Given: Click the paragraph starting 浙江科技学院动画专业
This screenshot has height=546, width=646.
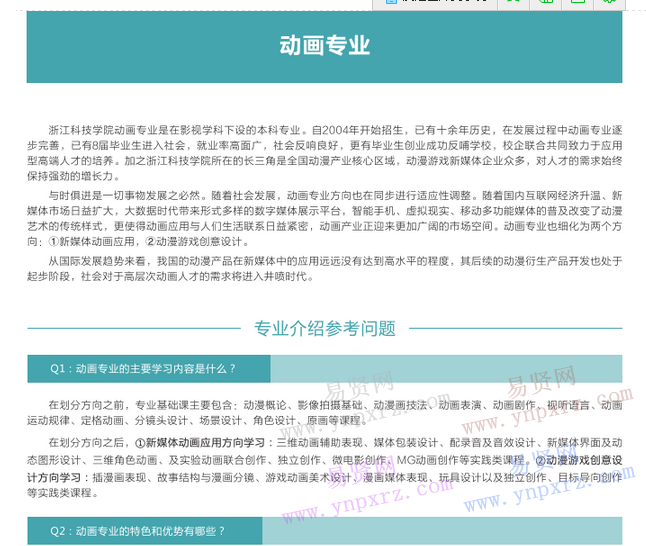Looking at the screenshot, I should tap(325, 153).
